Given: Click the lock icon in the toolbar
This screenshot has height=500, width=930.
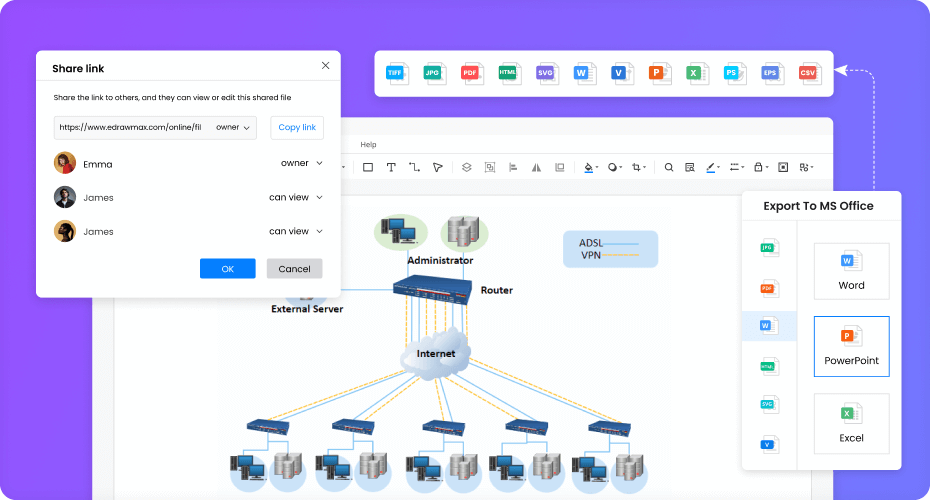Looking at the screenshot, I should [759, 168].
